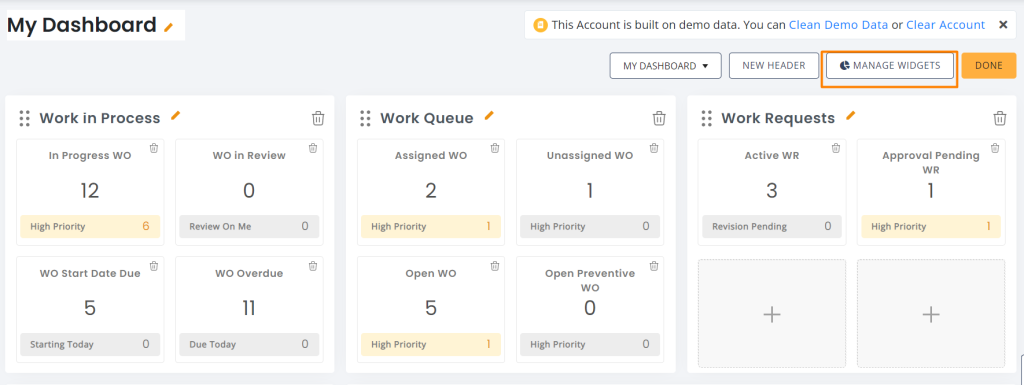The image size is (1024, 385).
Task: Open the MY DASHBOARD dropdown
Action: 665,66
